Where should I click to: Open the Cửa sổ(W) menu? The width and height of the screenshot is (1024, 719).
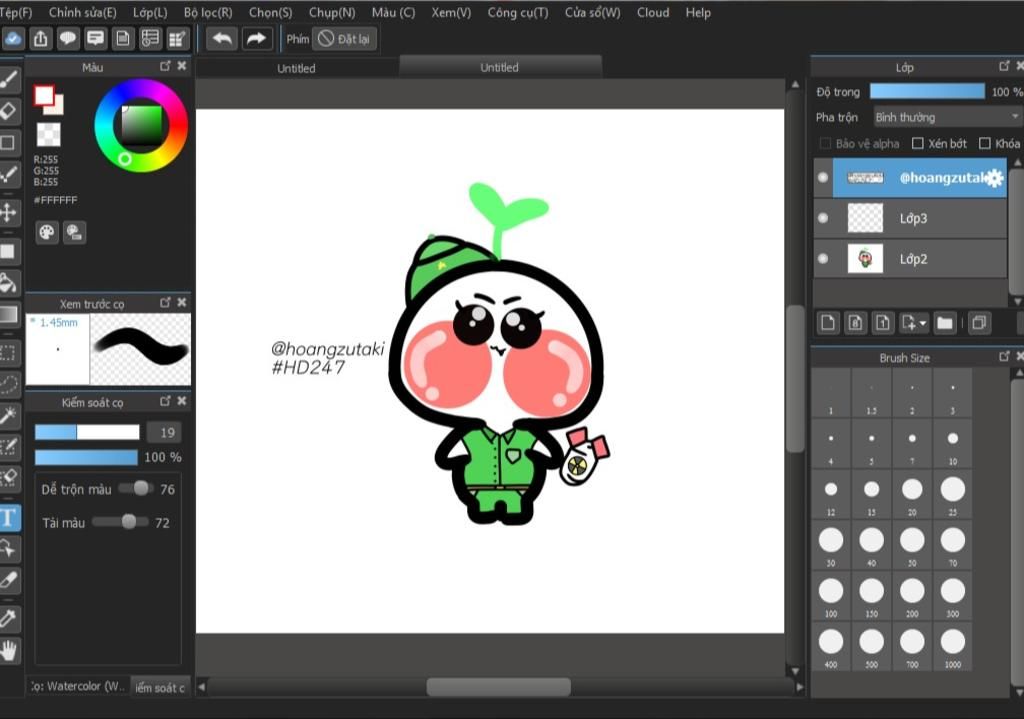tap(592, 12)
